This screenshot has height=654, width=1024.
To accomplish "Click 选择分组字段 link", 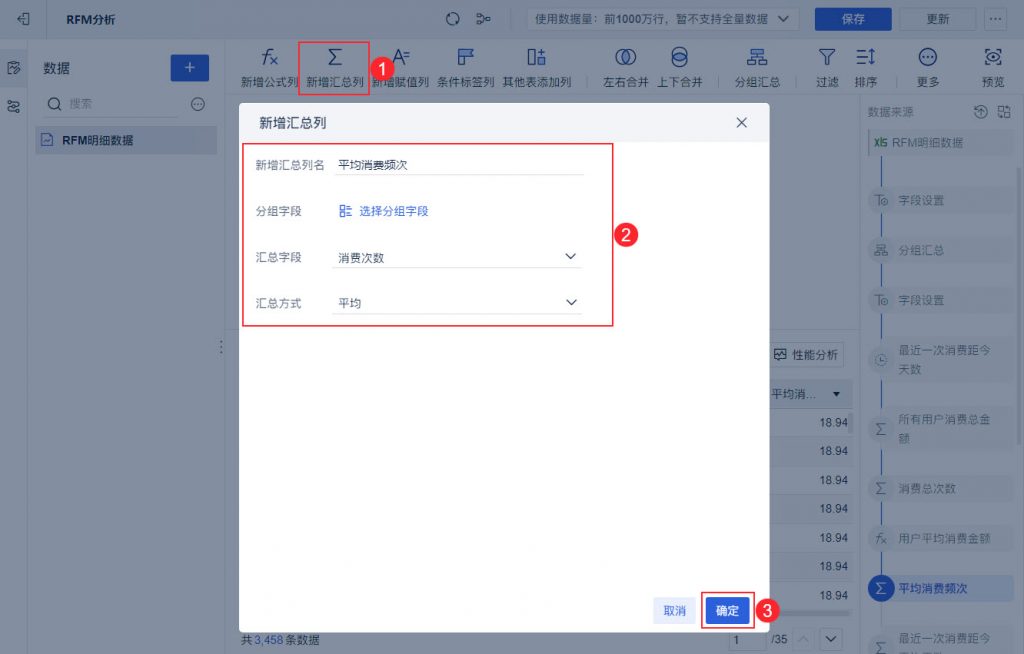I will 383,211.
